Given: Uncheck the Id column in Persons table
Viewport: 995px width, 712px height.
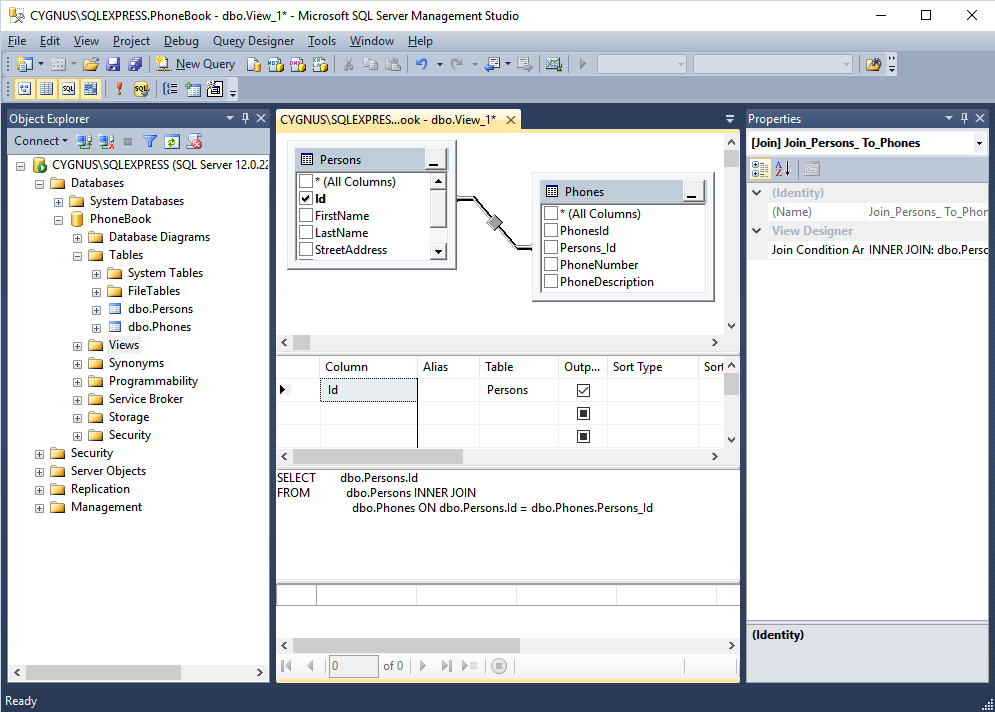Looking at the screenshot, I should point(306,199).
